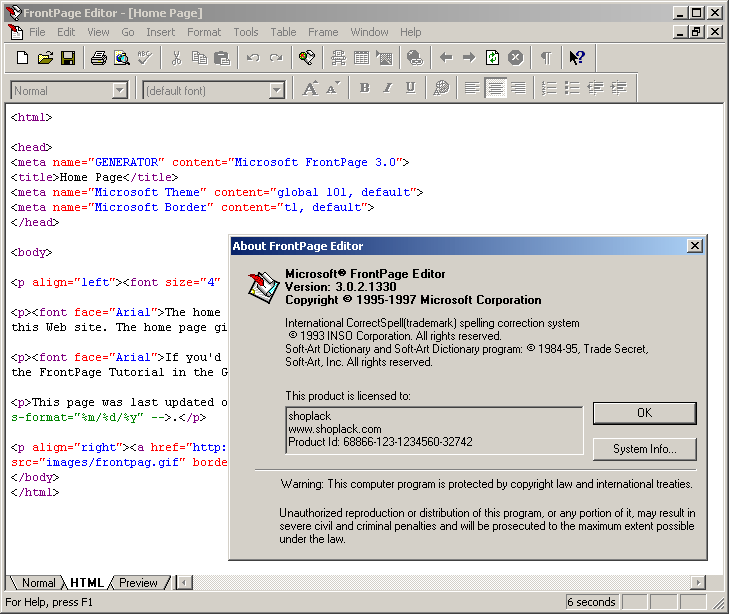
Task: Align text left
Action: pyautogui.click(x=472, y=88)
